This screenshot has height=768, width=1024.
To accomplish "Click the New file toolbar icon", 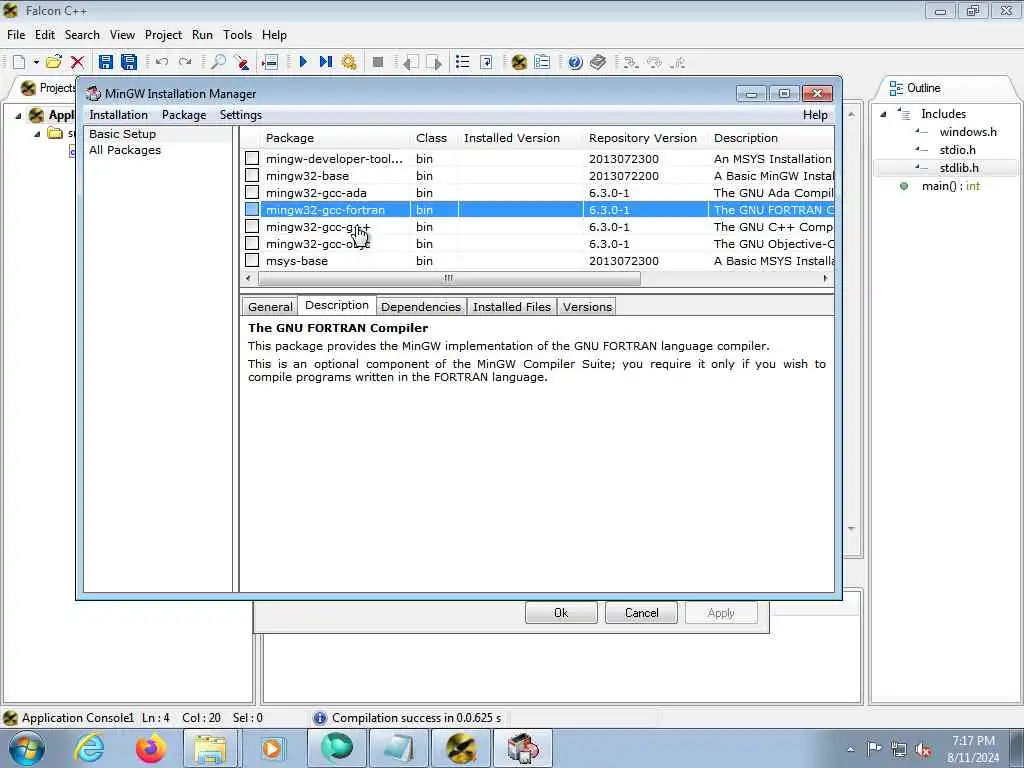I will 19,62.
